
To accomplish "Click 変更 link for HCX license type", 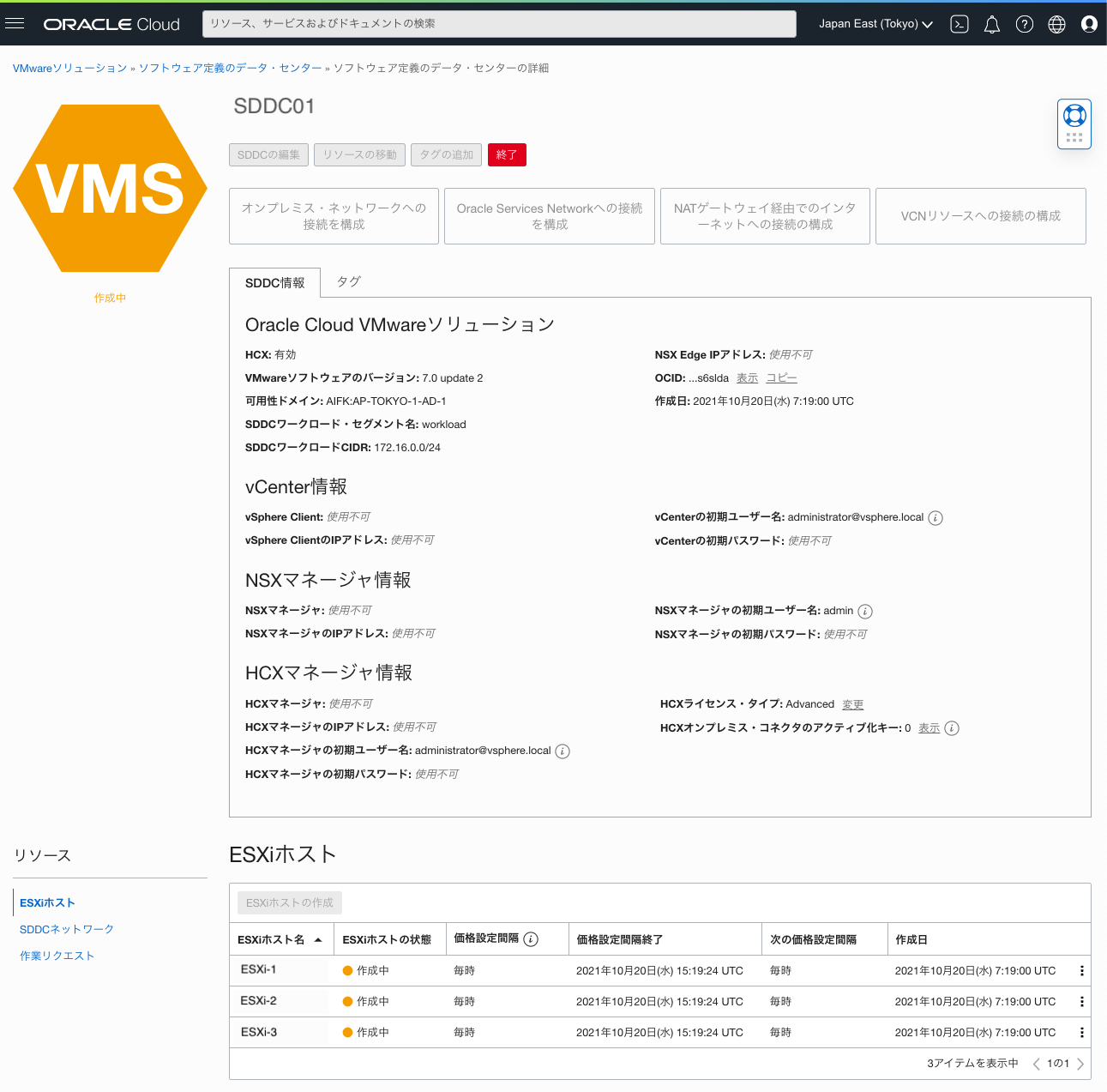I will [852, 705].
